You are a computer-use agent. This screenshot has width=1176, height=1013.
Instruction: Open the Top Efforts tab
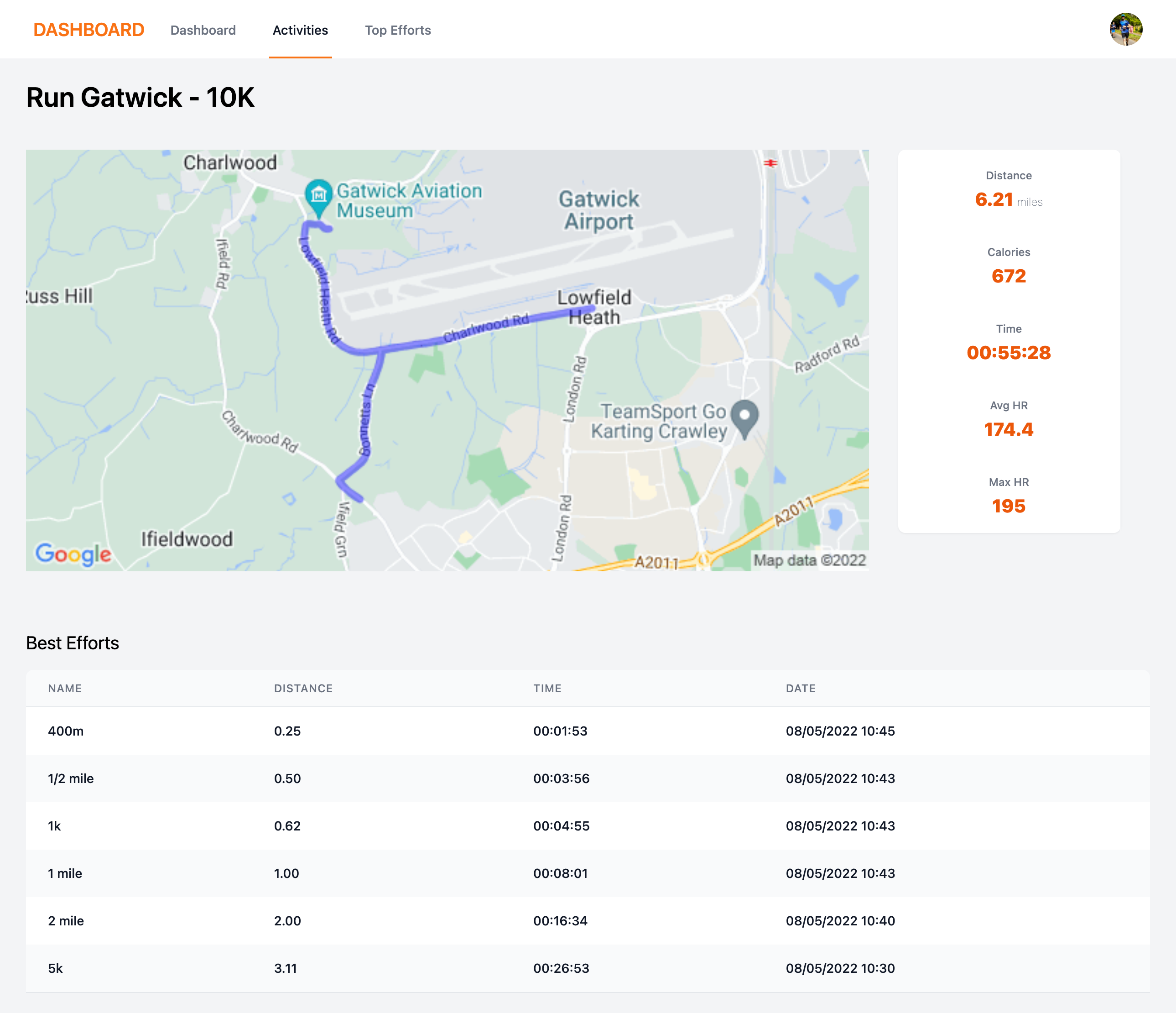coord(397,30)
